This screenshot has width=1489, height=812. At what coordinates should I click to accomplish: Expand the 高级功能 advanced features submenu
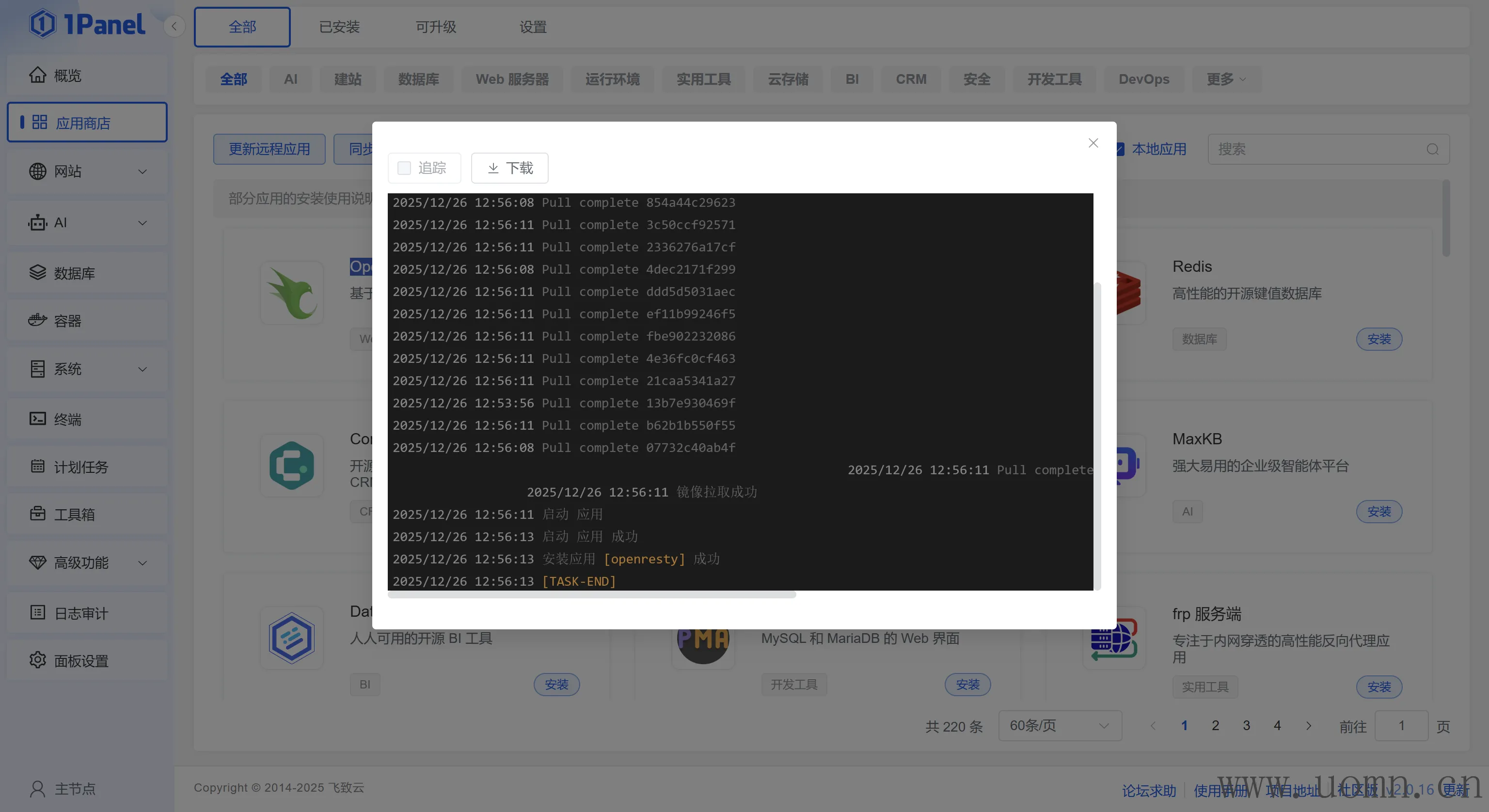pos(142,562)
